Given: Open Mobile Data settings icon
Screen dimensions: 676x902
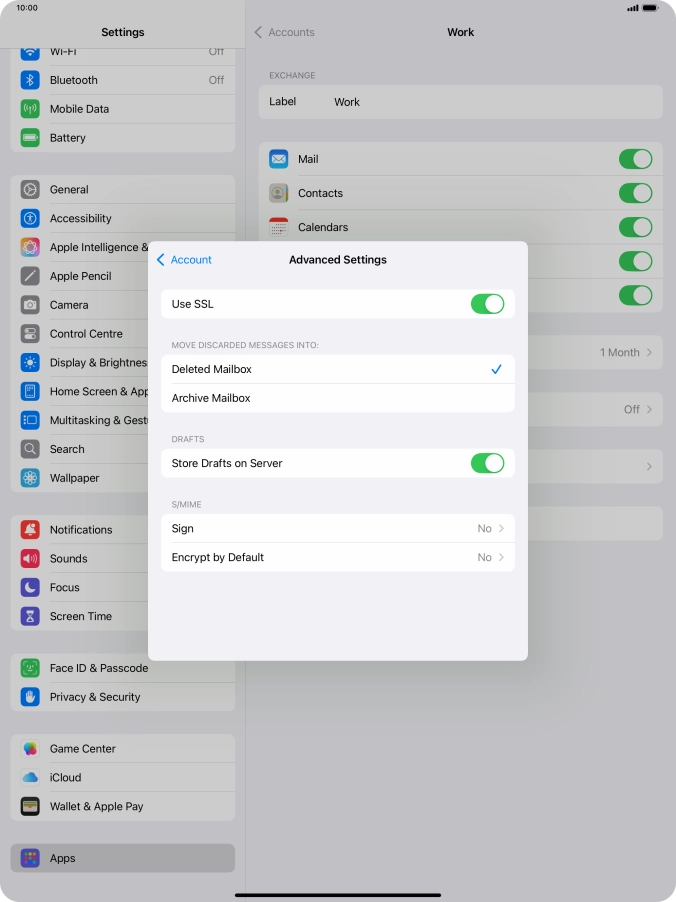Looking at the screenshot, I should point(30,109).
